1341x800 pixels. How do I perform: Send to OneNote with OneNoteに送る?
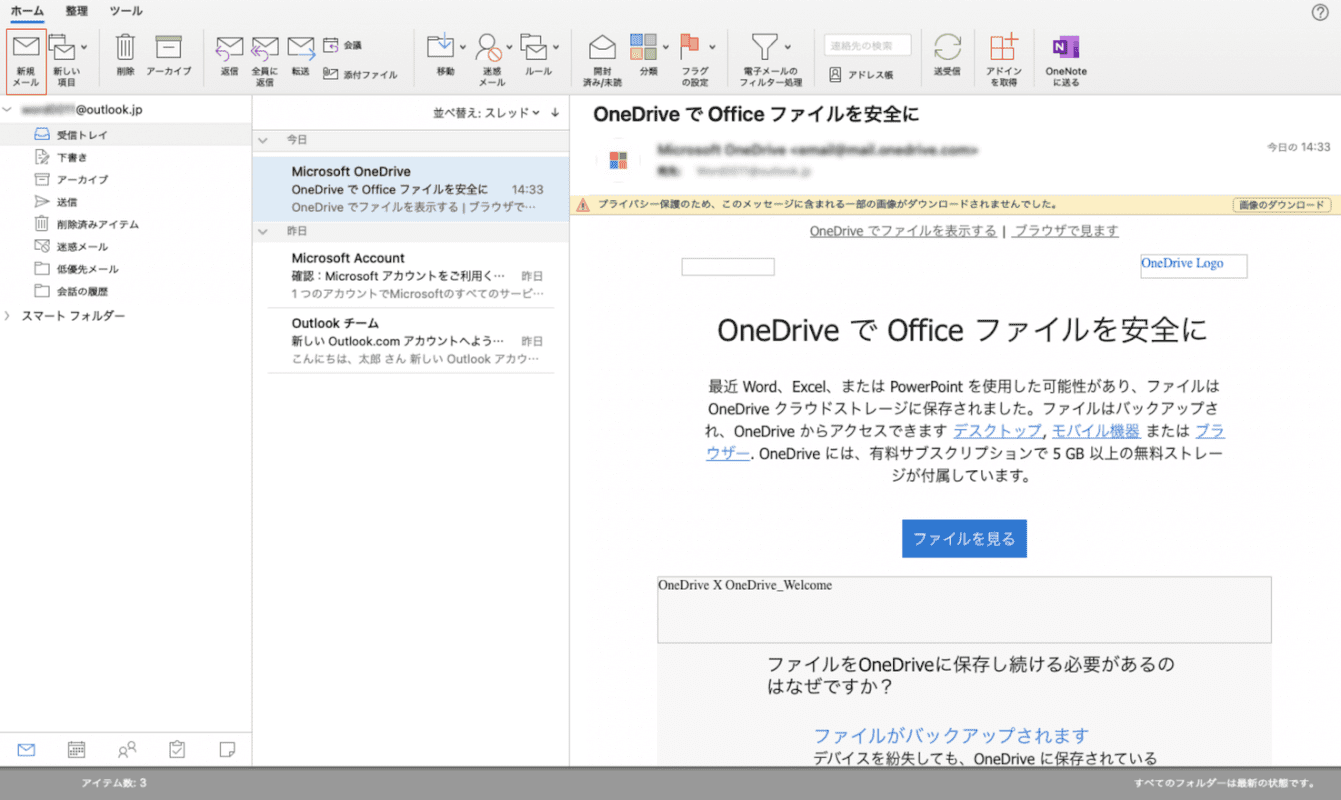coord(1066,60)
